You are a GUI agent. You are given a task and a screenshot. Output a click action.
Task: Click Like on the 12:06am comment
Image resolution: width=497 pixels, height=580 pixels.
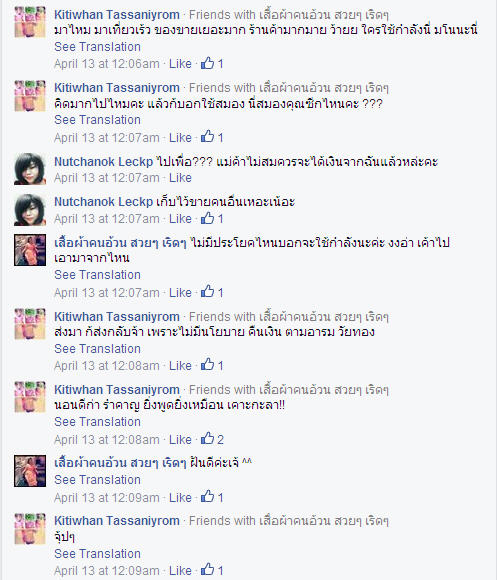click(x=180, y=64)
